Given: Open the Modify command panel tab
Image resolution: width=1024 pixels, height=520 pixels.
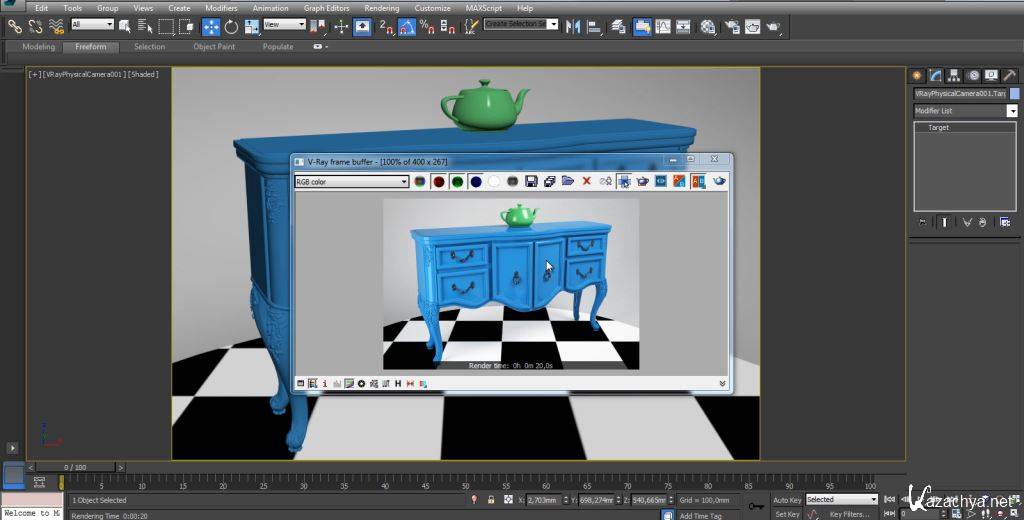Looking at the screenshot, I should click(x=936, y=76).
